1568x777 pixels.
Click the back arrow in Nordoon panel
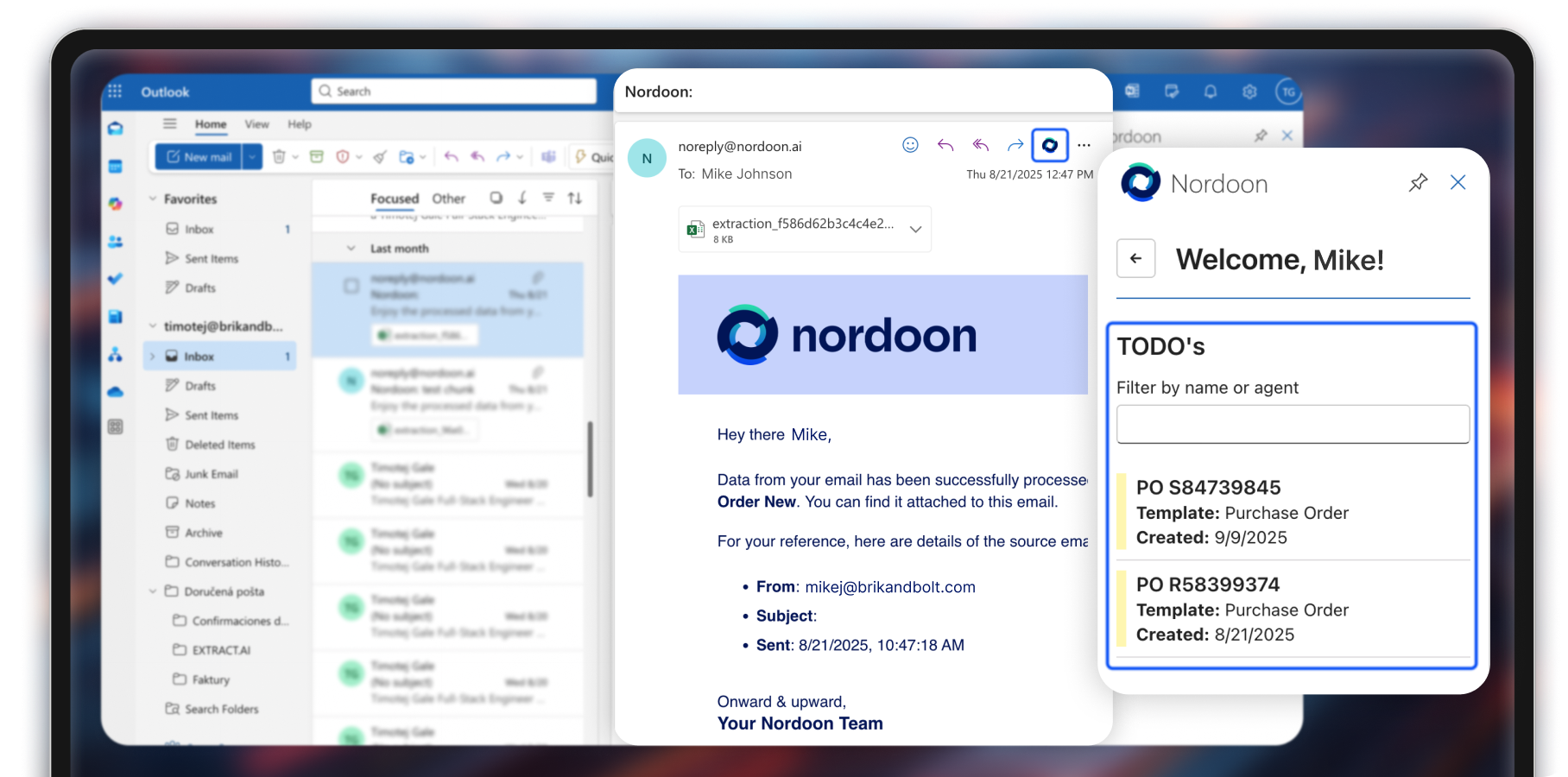coord(1136,258)
